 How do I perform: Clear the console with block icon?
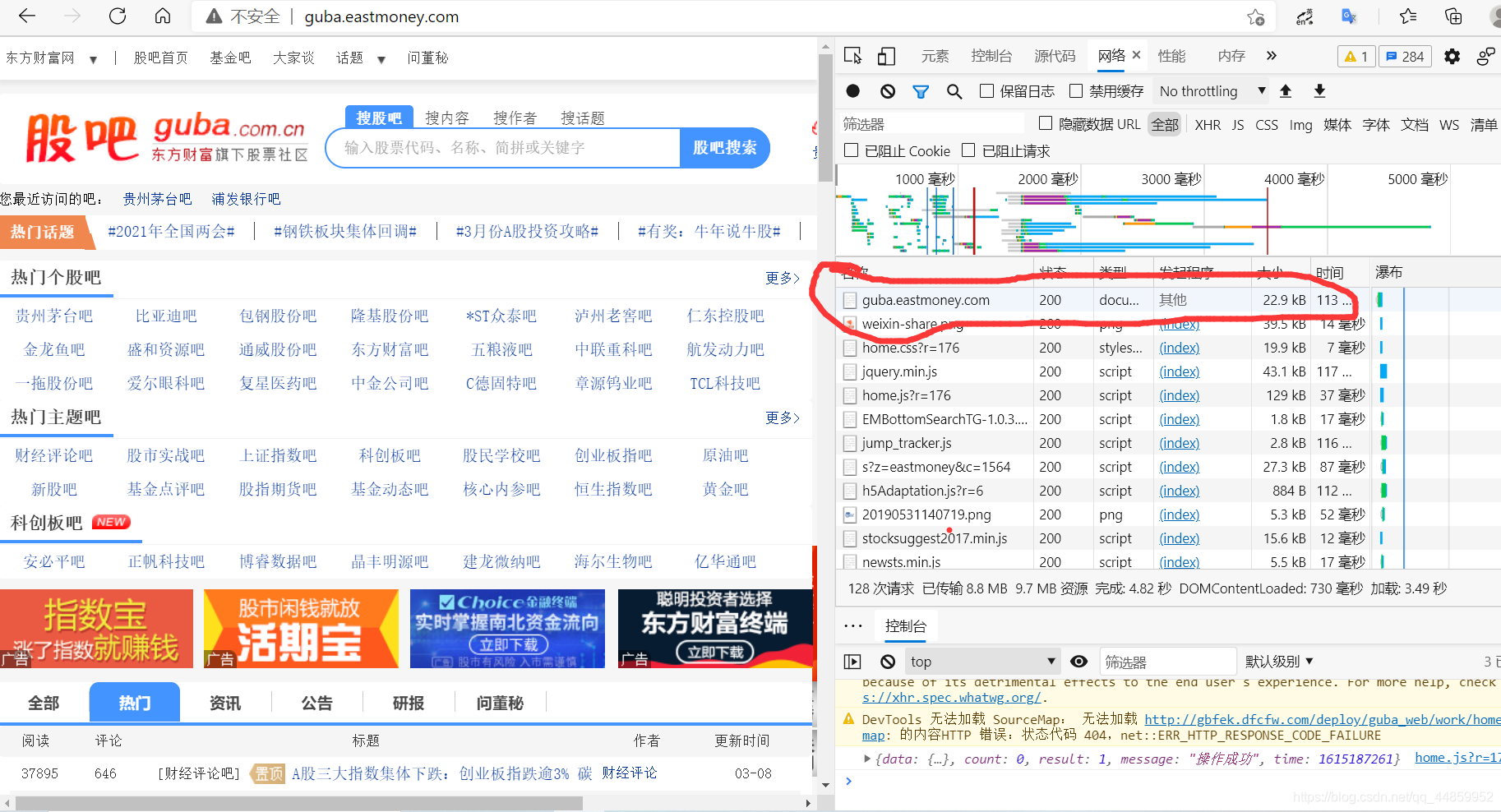click(888, 662)
